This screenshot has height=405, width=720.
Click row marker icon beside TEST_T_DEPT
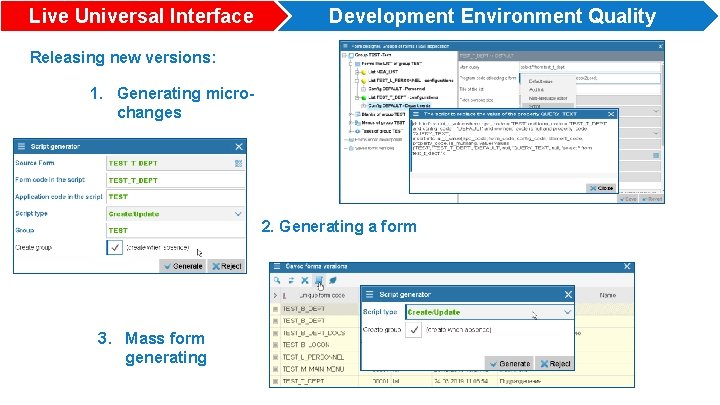pyautogui.click(x=275, y=381)
